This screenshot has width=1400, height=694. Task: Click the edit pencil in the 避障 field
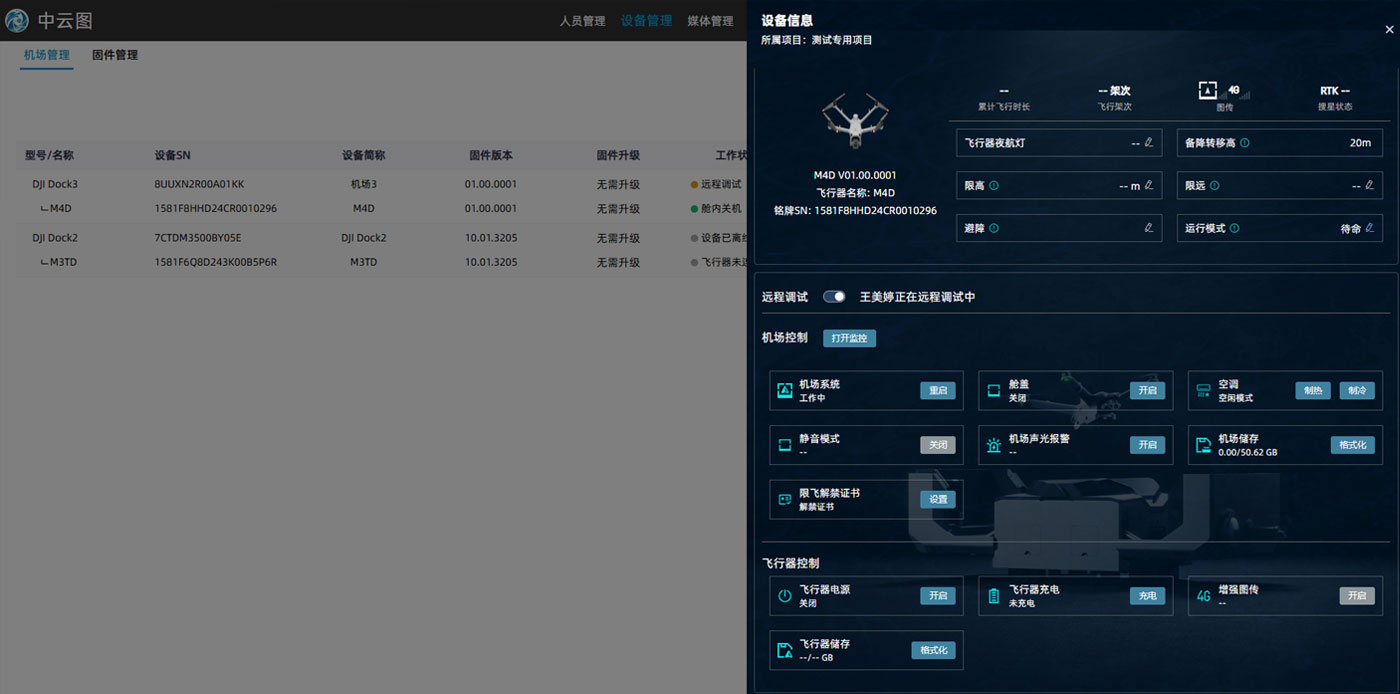click(1149, 228)
